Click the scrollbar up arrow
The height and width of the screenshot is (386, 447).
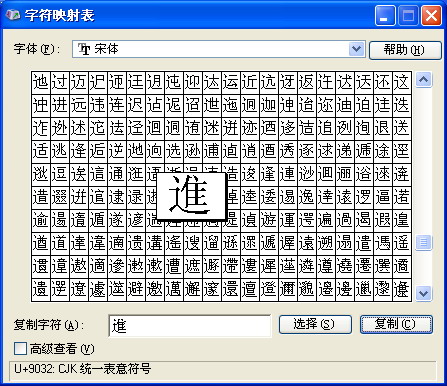[424, 80]
